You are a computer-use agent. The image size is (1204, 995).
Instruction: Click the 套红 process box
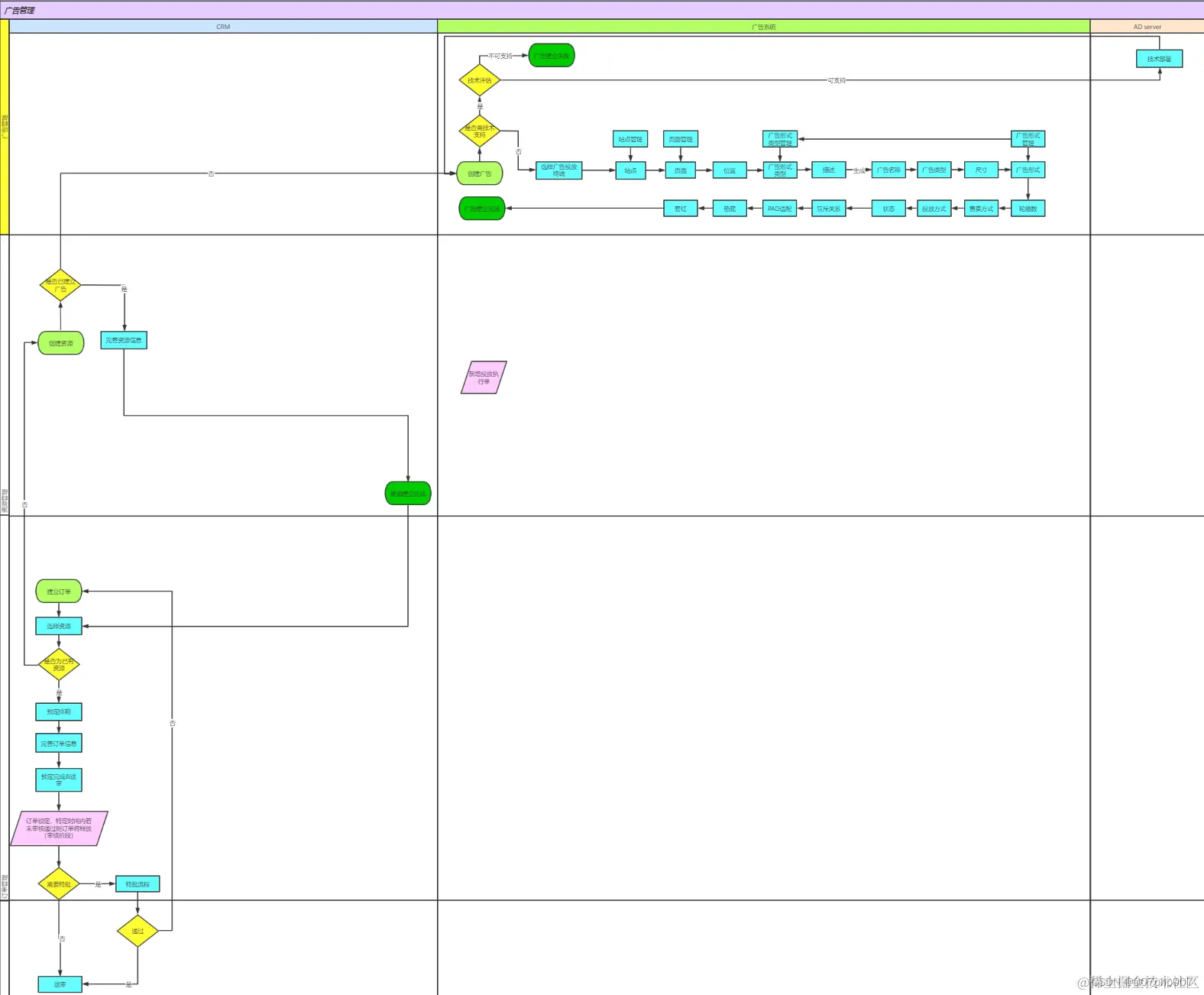(x=681, y=209)
